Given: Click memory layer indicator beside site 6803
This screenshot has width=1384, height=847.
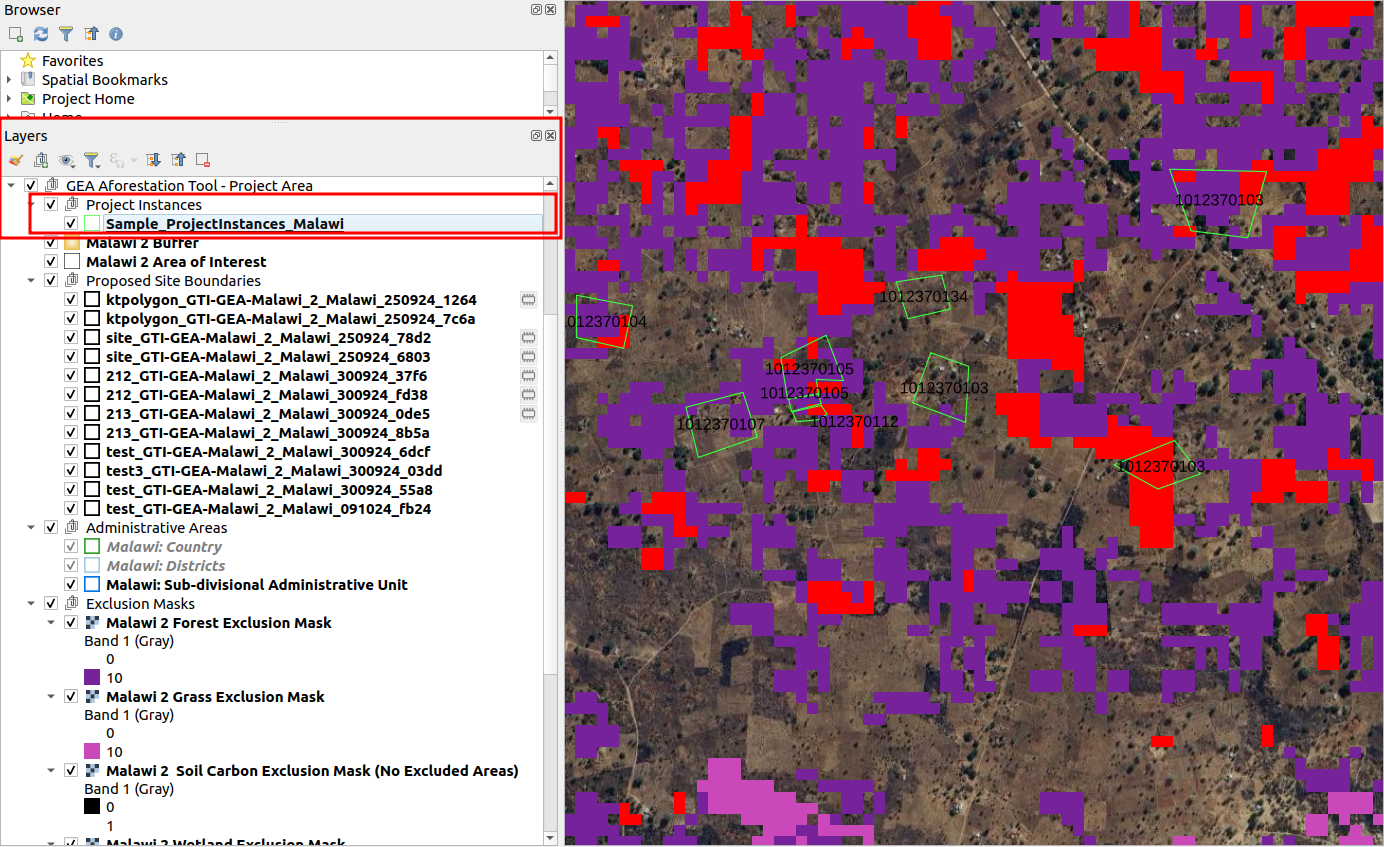Looking at the screenshot, I should (x=529, y=357).
